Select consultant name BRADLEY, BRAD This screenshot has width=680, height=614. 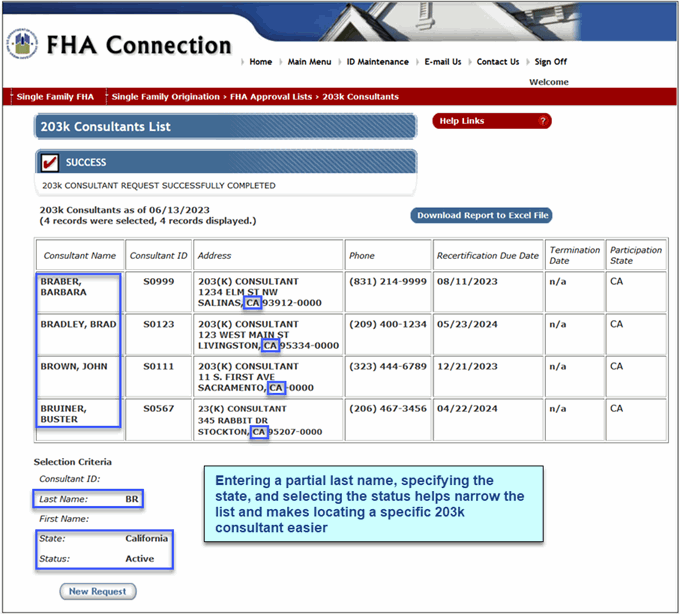click(x=78, y=324)
